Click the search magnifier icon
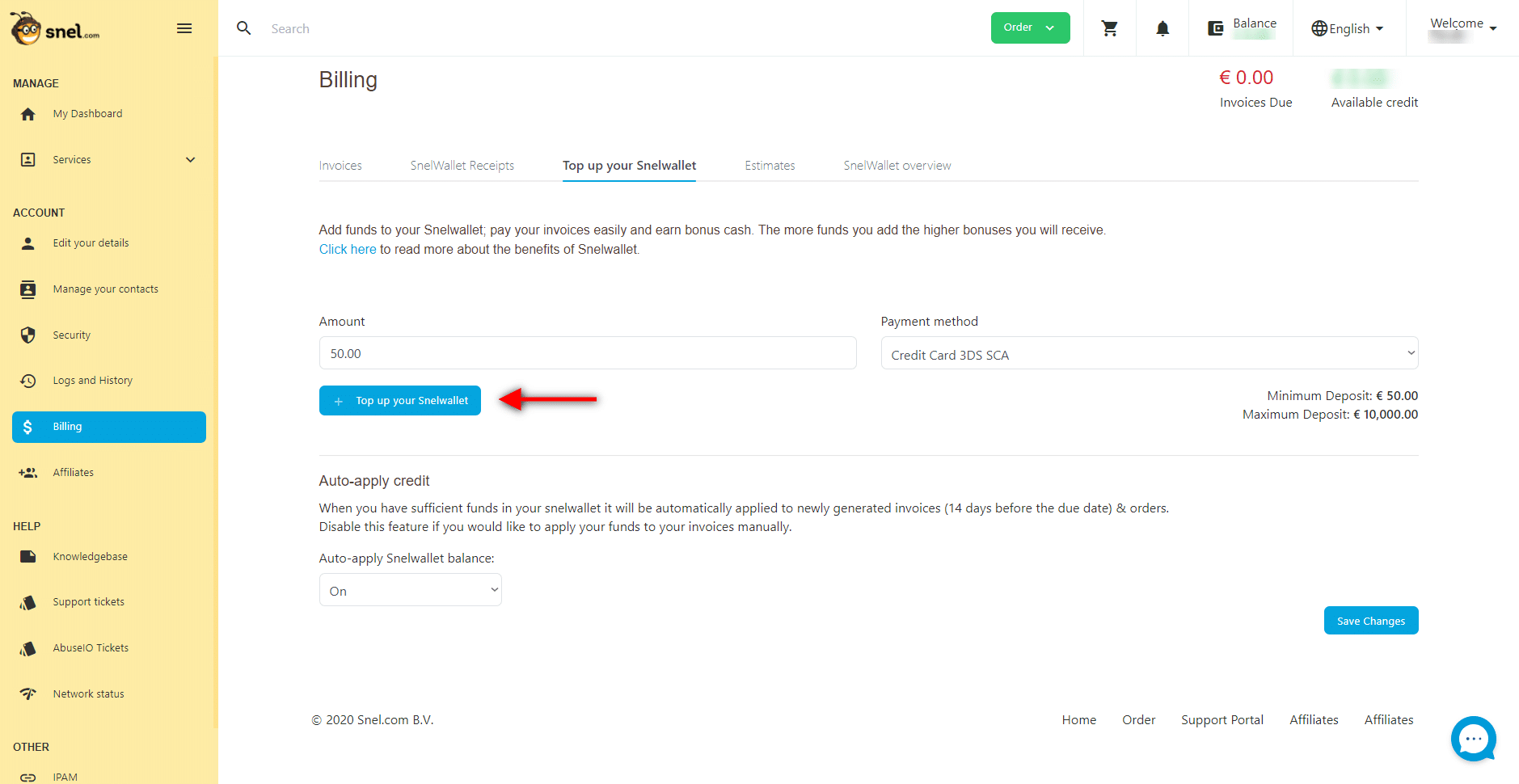 [x=243, y=28]
